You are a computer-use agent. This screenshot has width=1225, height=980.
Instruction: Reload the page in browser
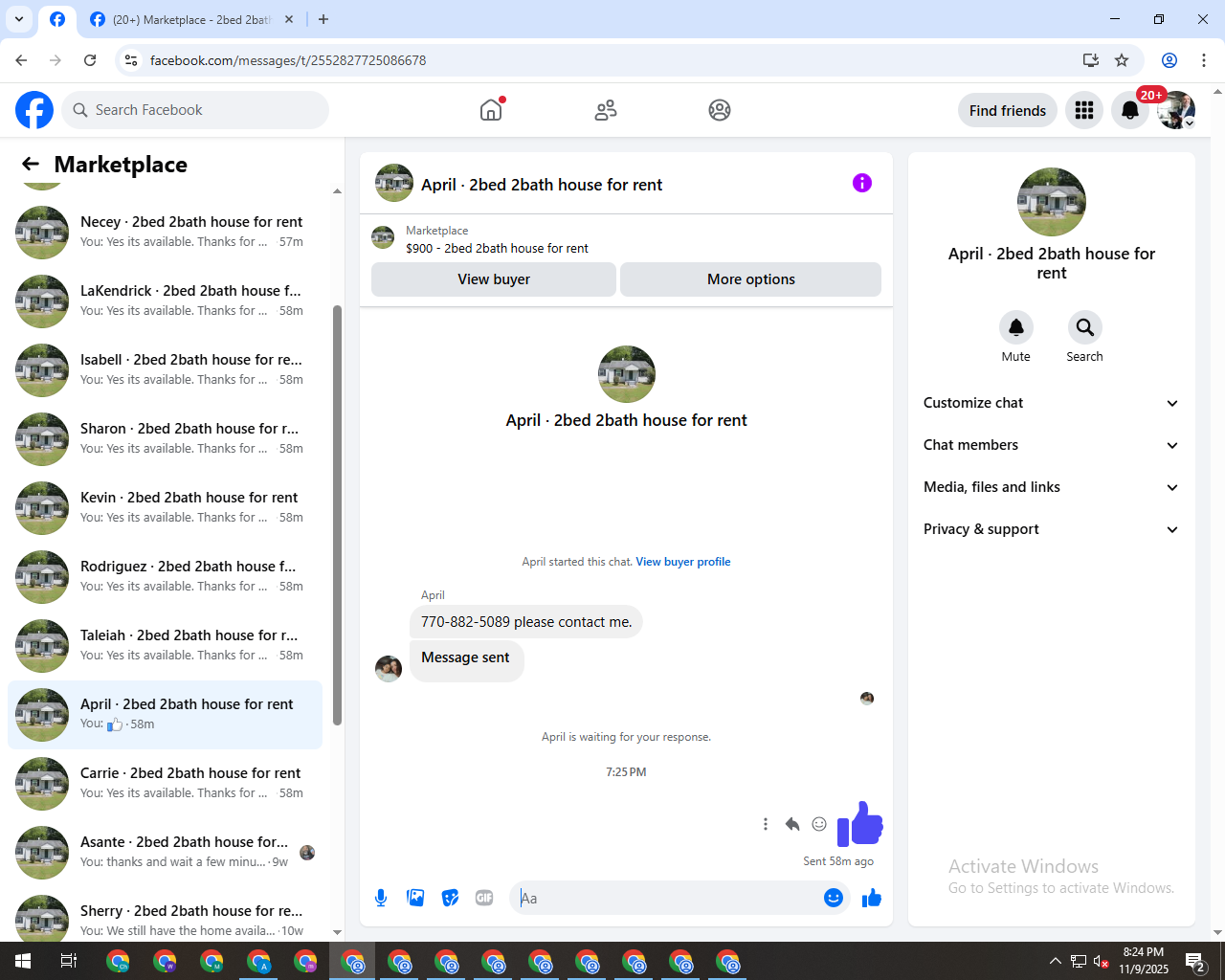pos(90,60)
